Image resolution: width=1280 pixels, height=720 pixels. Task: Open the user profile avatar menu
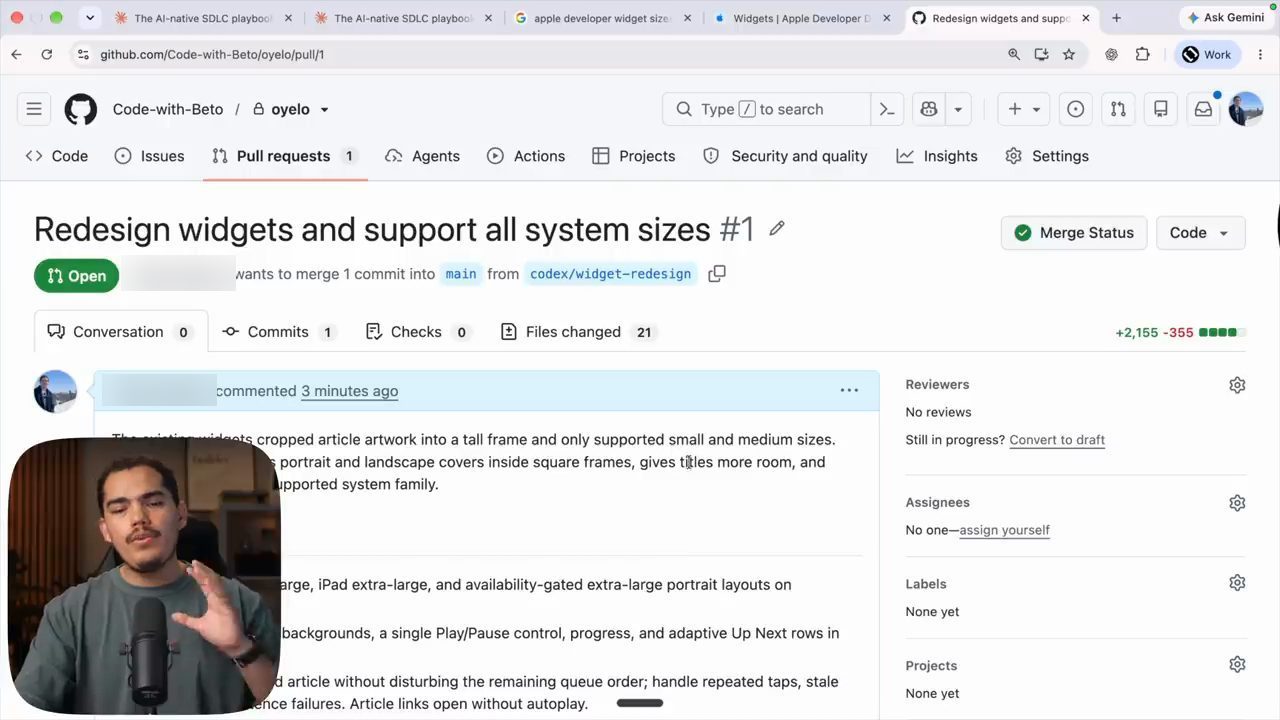[x=1246, y=109]
